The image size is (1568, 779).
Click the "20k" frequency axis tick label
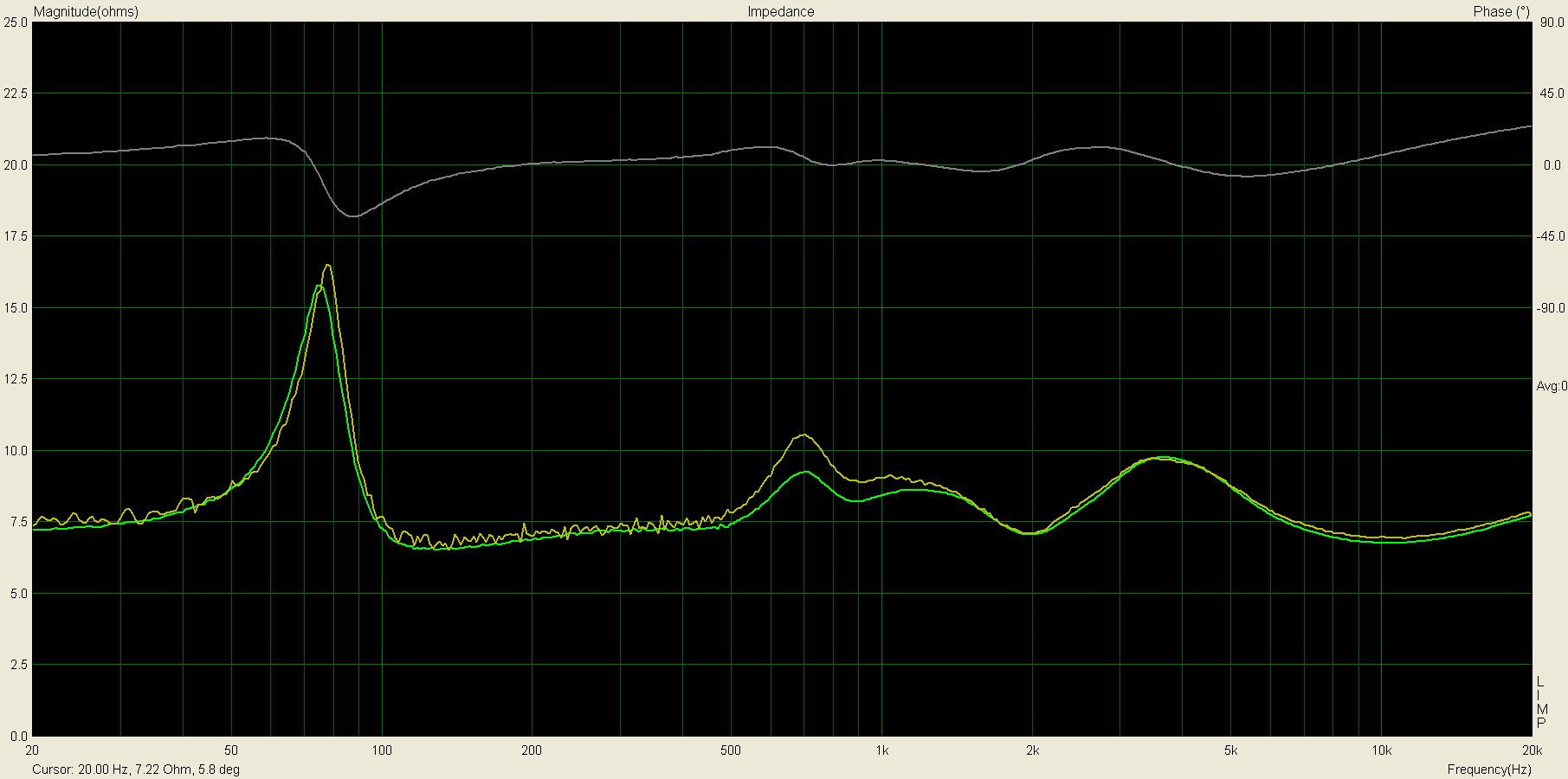coord(1532,750)
